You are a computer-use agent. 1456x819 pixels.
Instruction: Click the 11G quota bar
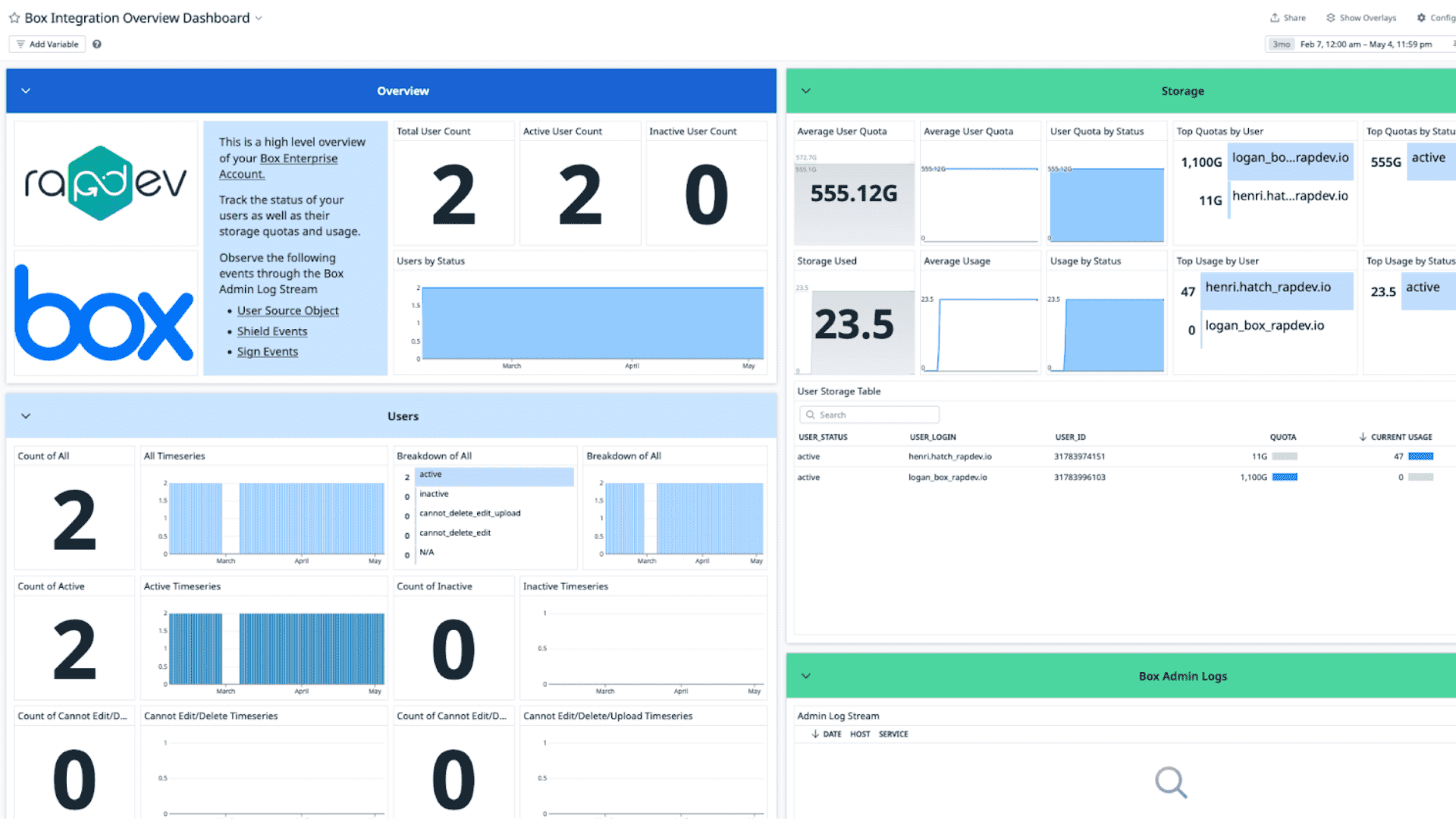pos(1285,457)
